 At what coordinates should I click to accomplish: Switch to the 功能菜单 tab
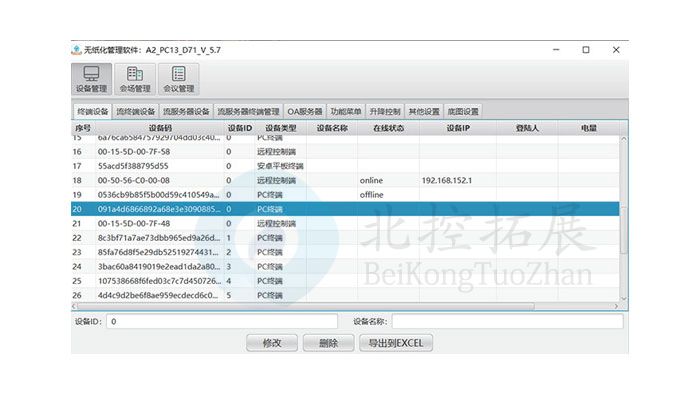[346, 112]
